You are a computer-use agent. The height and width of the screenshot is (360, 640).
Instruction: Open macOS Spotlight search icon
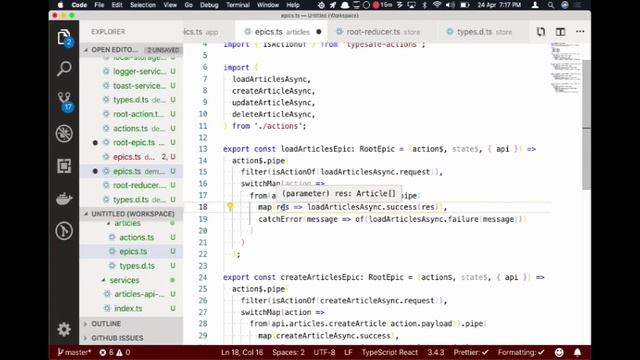(551, 5)
